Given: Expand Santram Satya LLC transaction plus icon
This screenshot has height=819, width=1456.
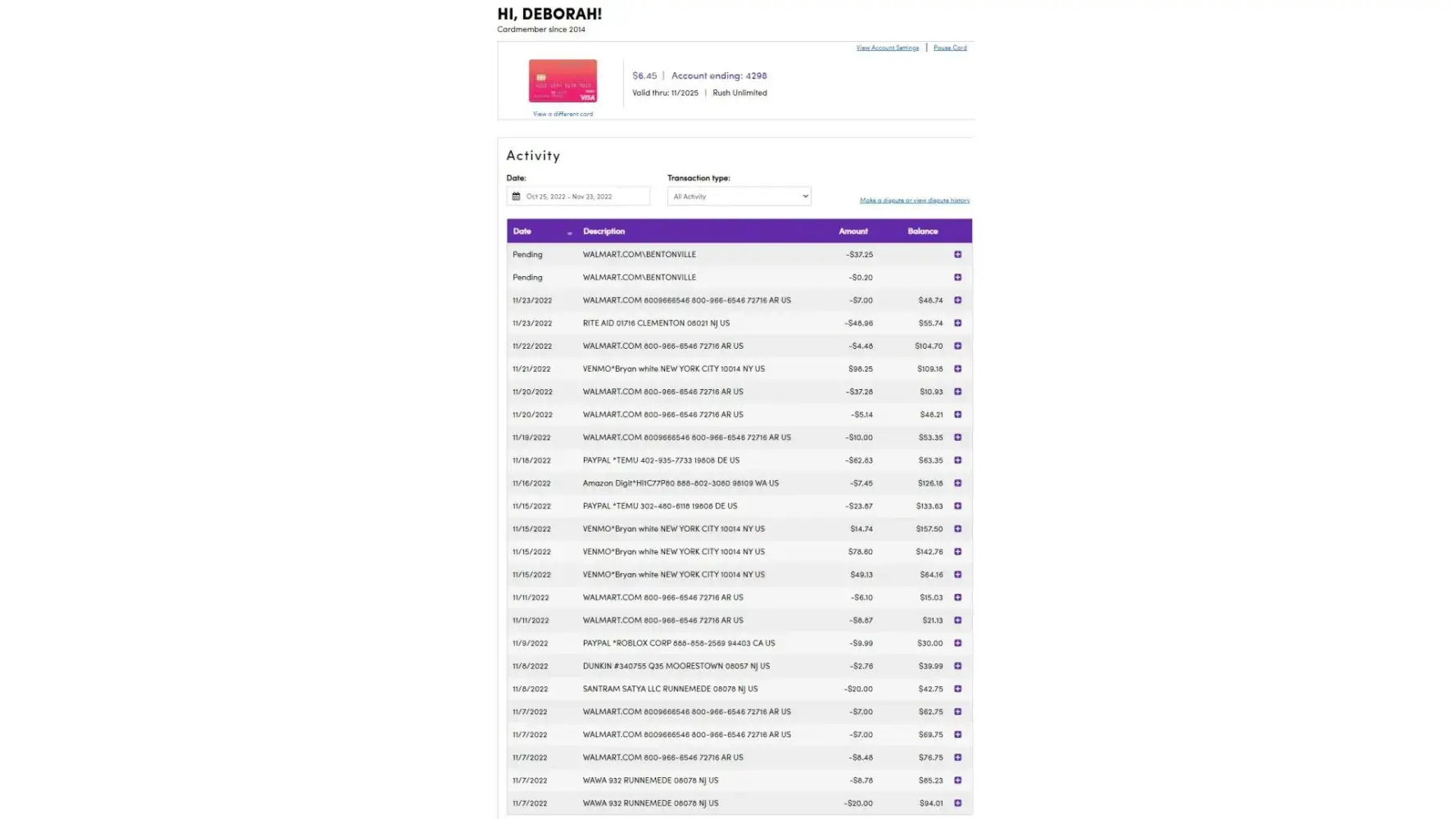Looking at the screenshot, I should (x=957, y=690).
